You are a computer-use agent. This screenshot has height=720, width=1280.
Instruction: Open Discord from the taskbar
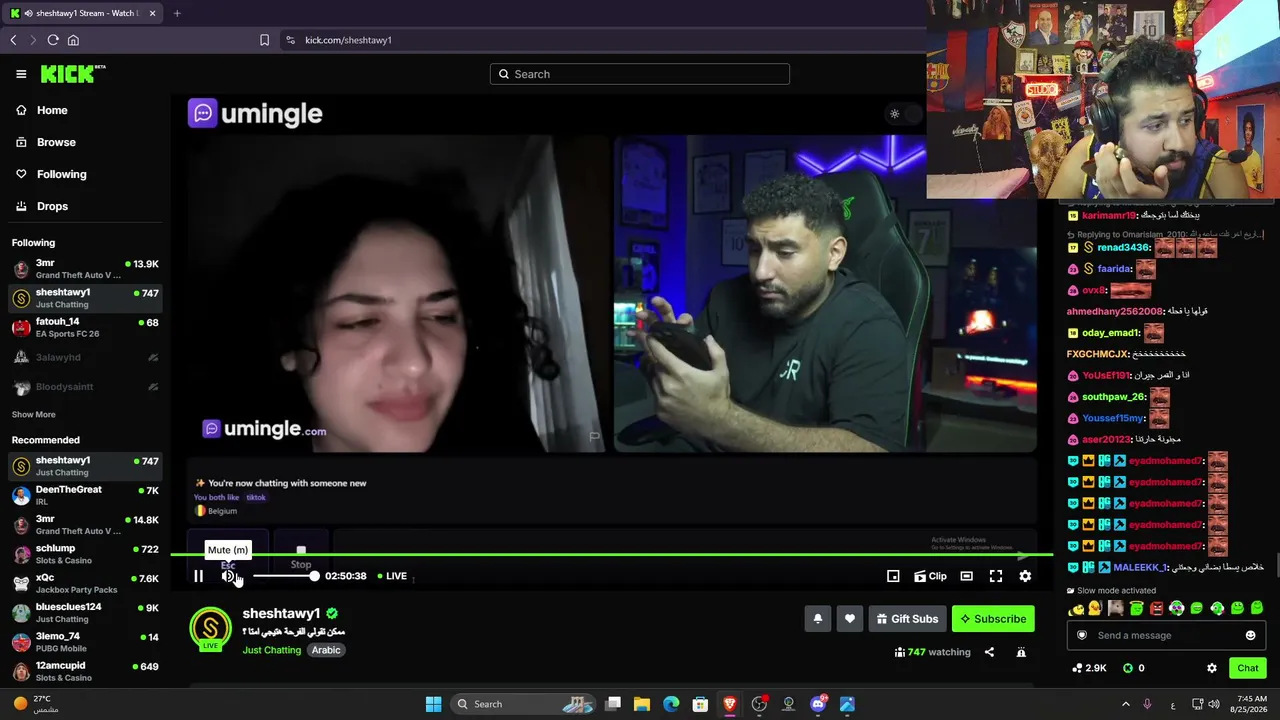818,704
